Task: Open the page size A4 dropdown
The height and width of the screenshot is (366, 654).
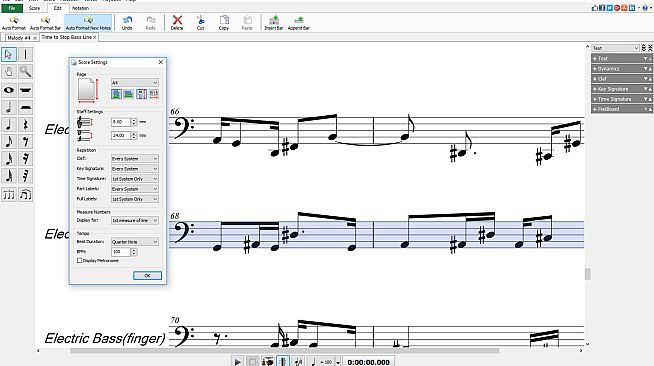Action: tap(135, 83)
